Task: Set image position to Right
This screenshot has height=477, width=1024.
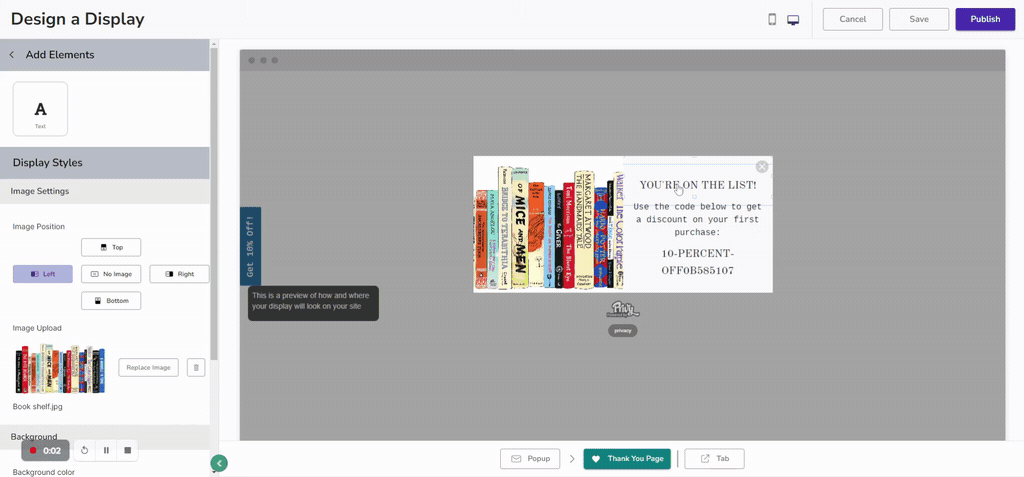Action: pyautogui.click(x=180, y=274)
